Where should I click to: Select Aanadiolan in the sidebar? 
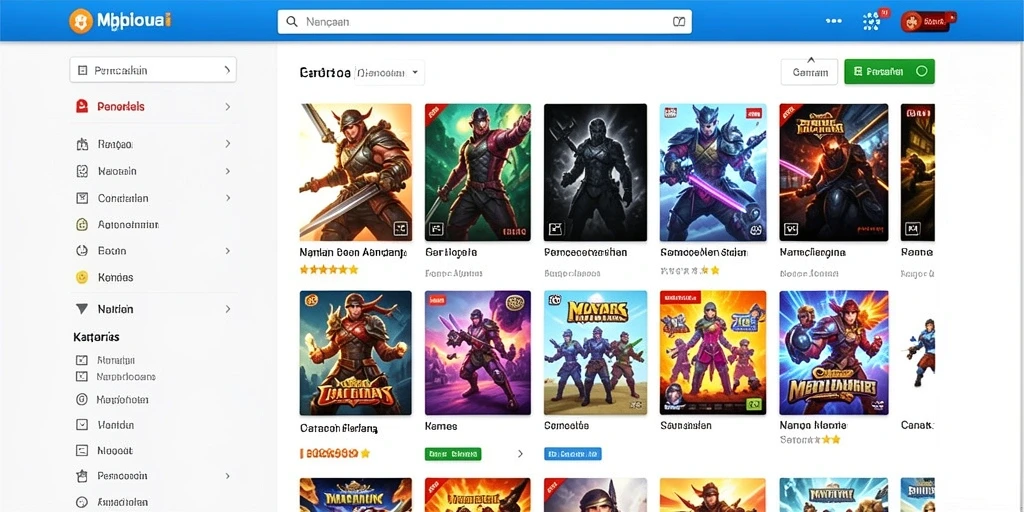(x=123, y=502)
